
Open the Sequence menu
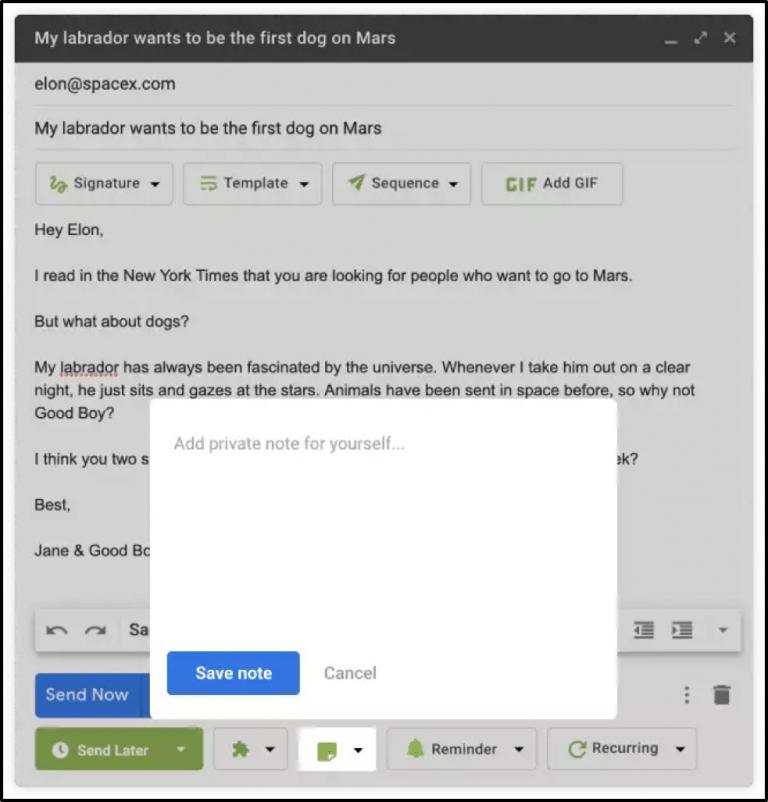coord(401,184)
